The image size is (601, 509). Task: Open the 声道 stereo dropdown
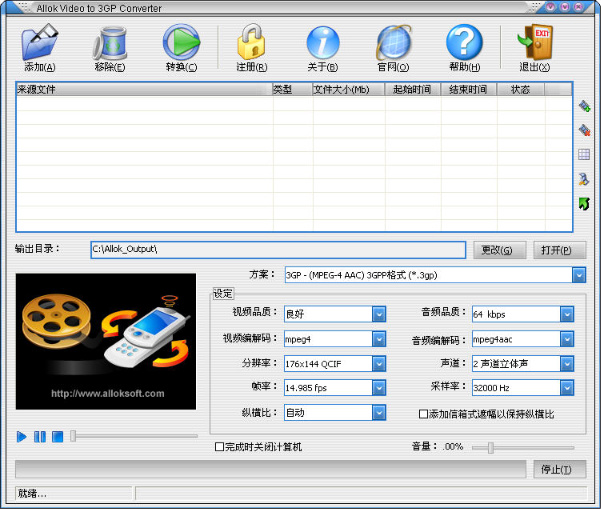[x=567, y=364]
